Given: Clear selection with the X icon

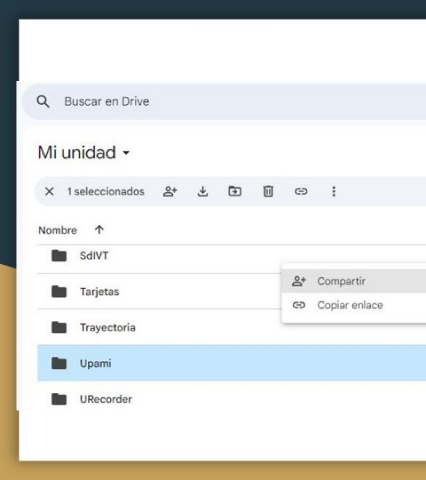Looking at the screenshot, I should click(x=49, y=191).
